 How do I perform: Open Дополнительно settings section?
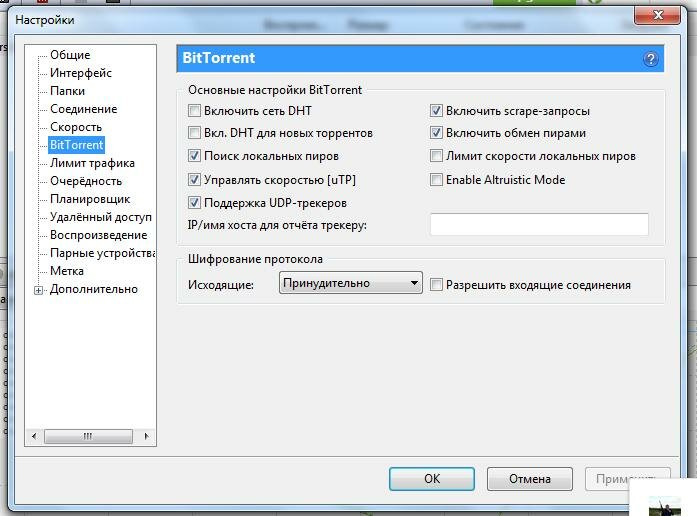click(94, 289)
